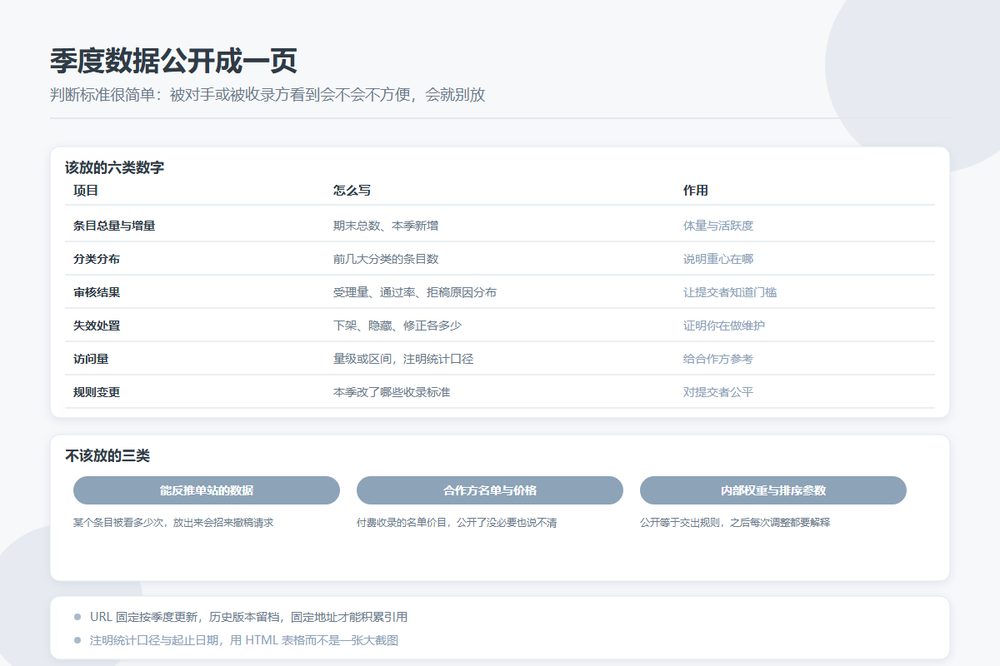Select the row label 规则变更
This screenshot has width=1000, height=666.
click(96, 392)
